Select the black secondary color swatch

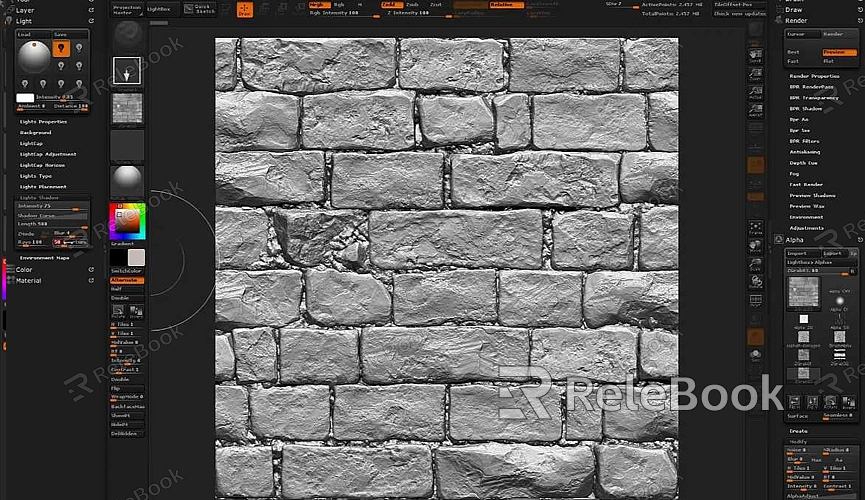(x=118, y=257)
